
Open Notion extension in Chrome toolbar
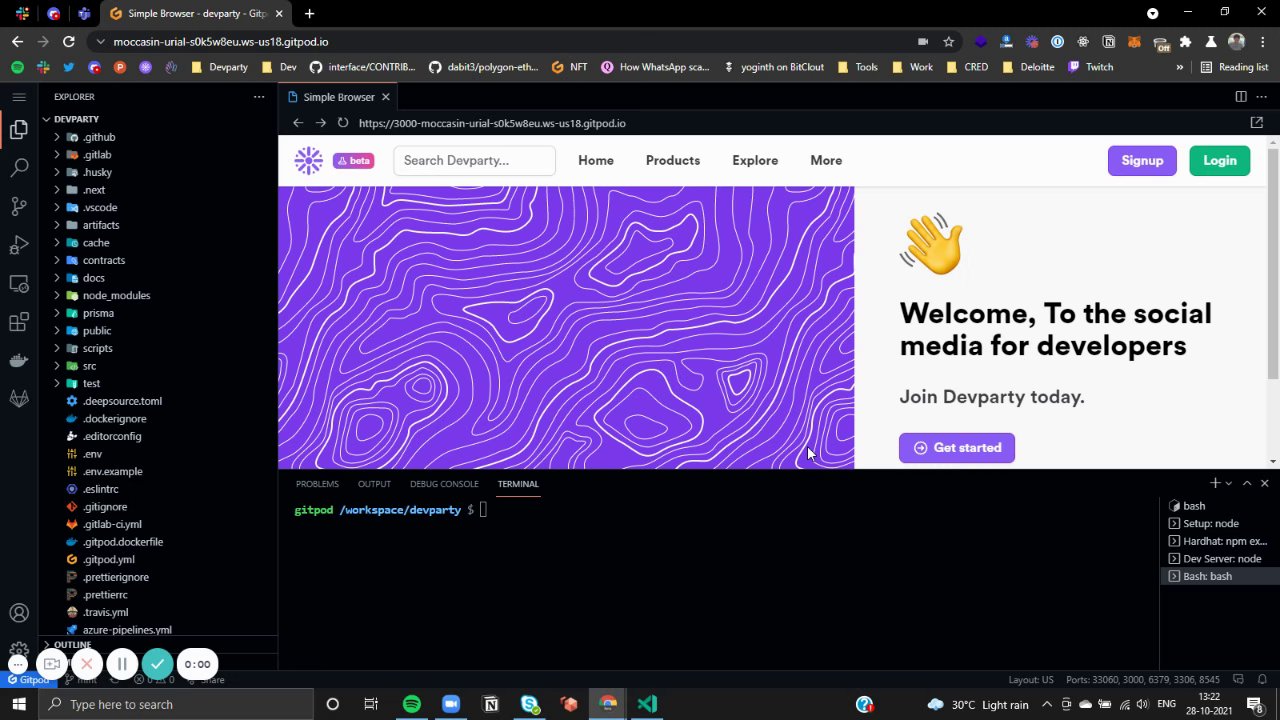click(1109, 42)
